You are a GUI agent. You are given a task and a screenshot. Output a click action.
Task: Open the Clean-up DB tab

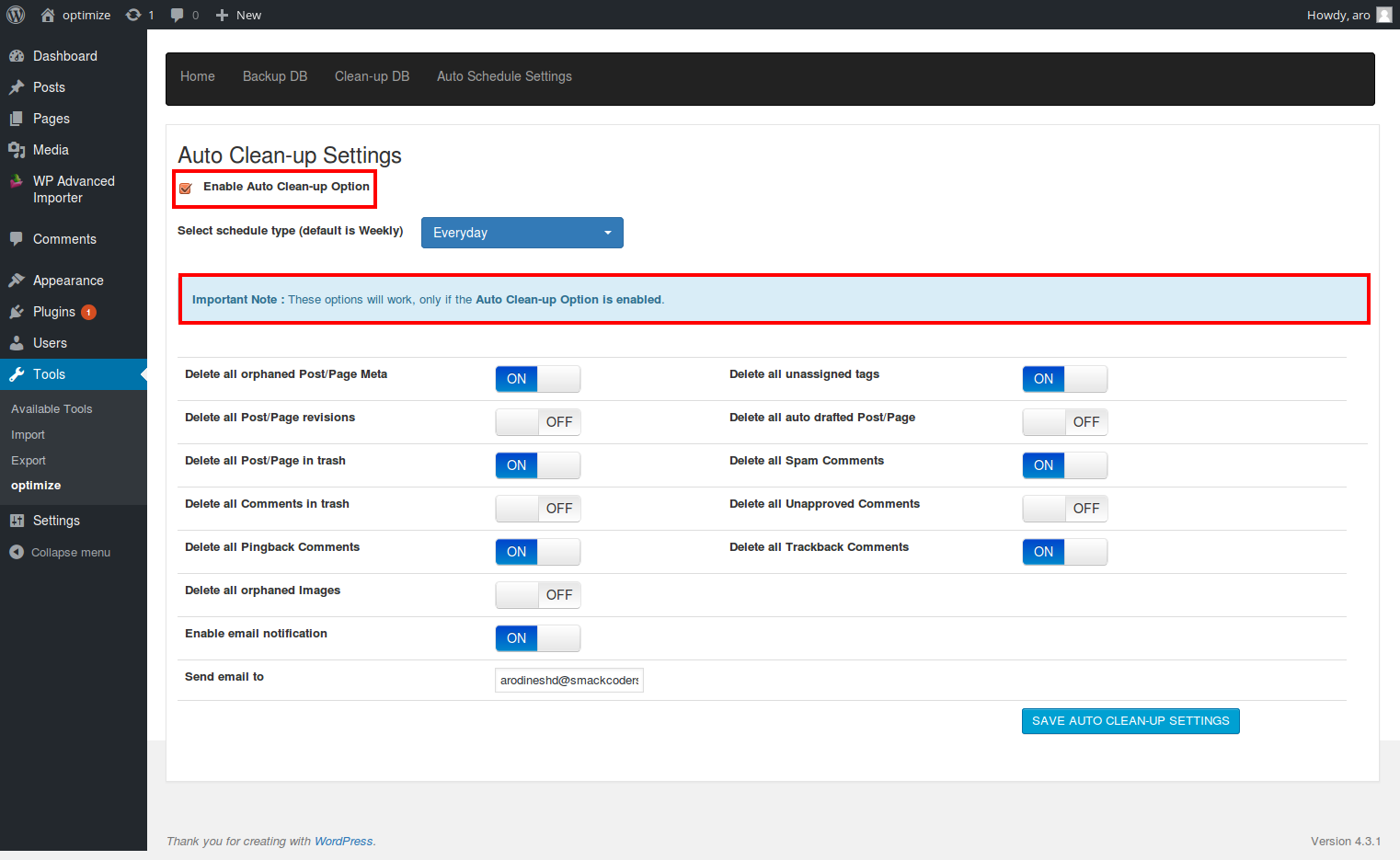click(x=373, y=76)
